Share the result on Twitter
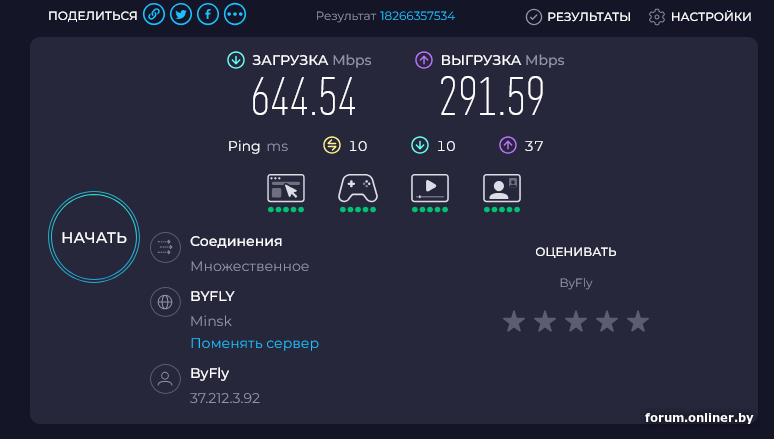This screenshot has height=439, width=774. [x=181, y=15]
